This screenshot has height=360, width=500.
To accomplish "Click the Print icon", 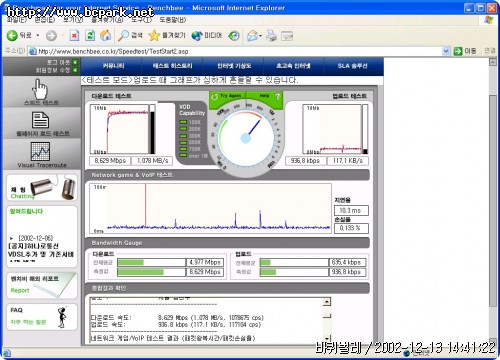I will click(271, 35).
